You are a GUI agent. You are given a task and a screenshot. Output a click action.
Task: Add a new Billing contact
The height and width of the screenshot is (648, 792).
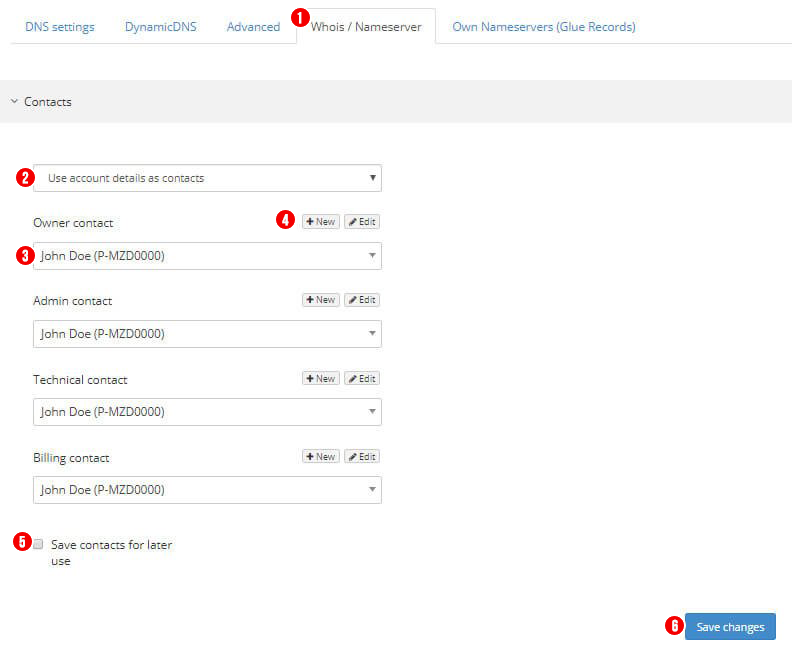tap(321, 457)
